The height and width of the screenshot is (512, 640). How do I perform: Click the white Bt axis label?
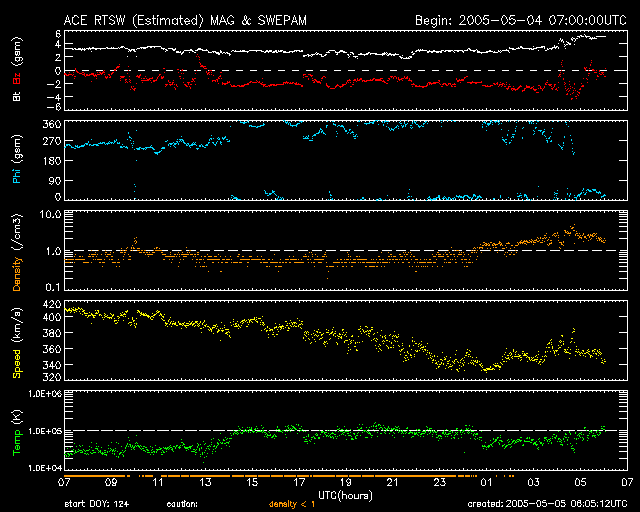17,98
